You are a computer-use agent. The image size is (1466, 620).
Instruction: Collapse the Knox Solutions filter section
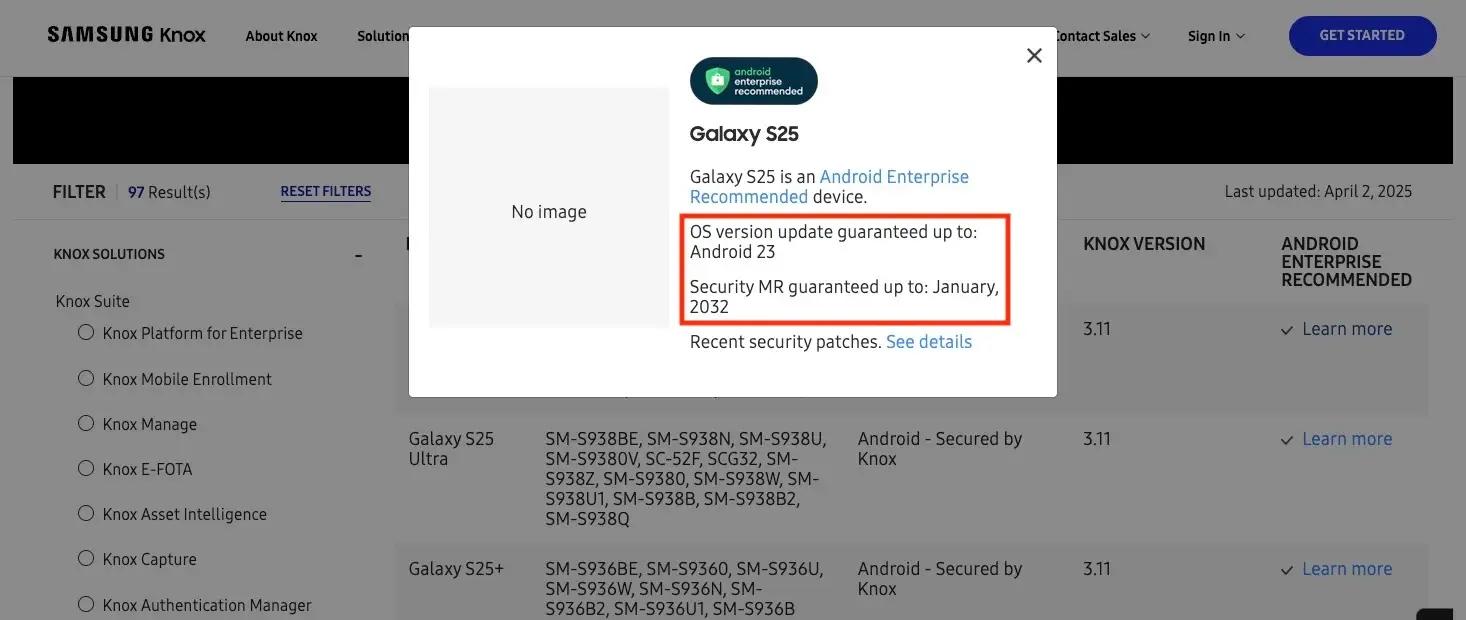click(359, 255)
